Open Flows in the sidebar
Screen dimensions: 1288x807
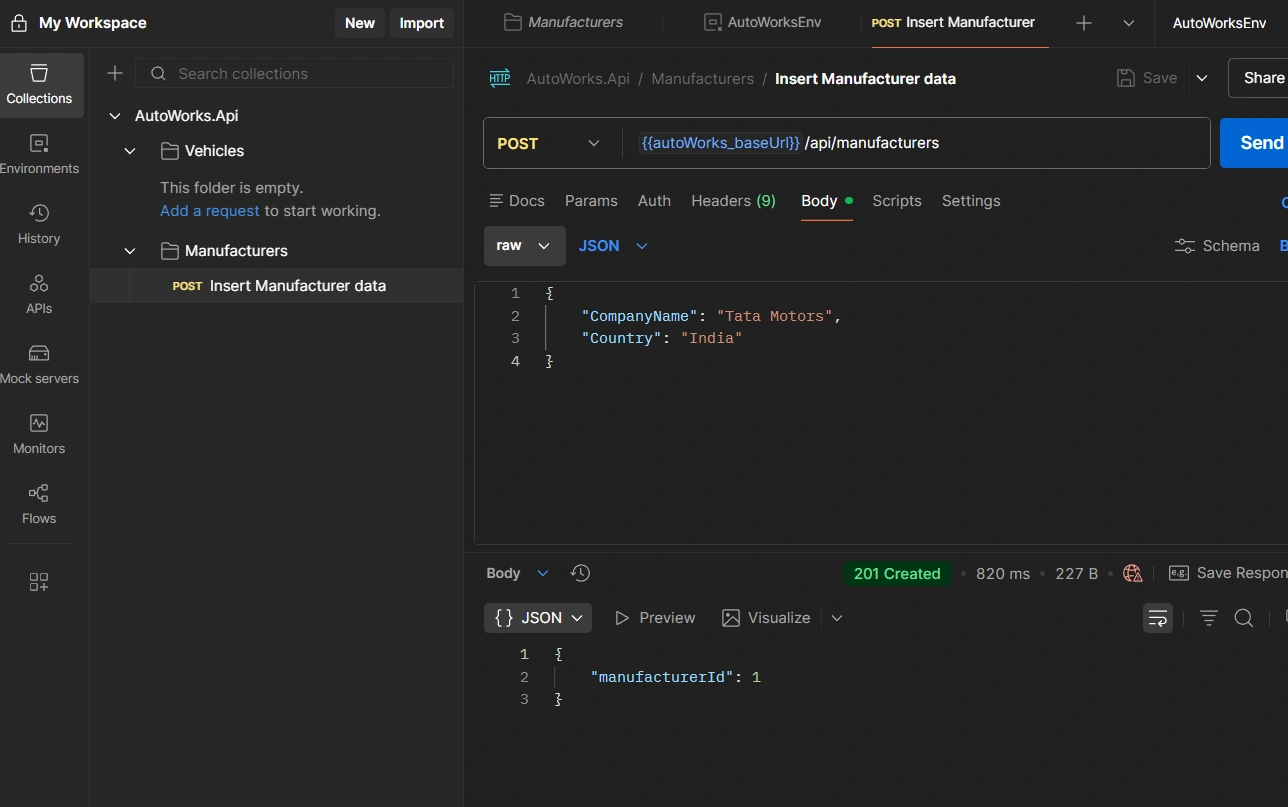[x=39, y=505]
